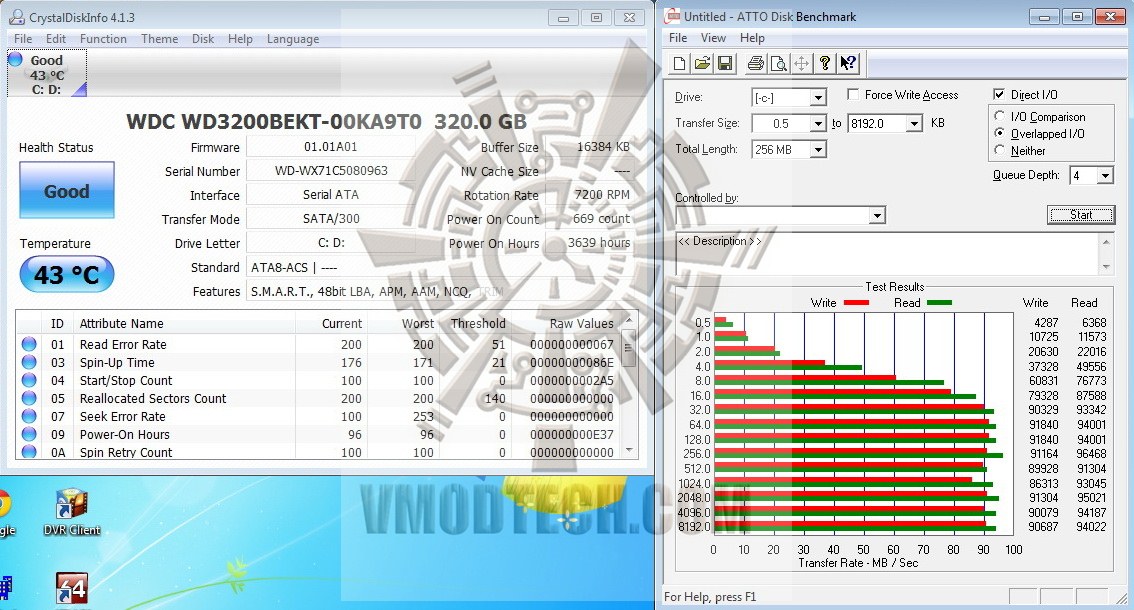Select the Neither radio button
Screen dimensions: 1134x610
[999, 150]
